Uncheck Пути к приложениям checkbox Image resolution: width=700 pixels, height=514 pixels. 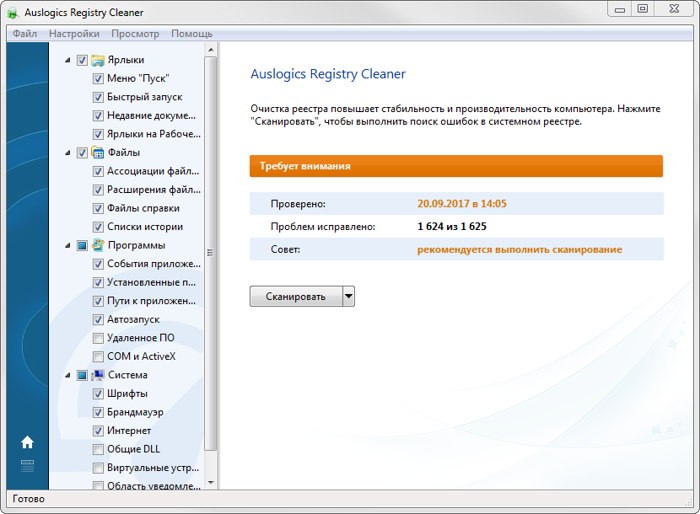pos(98,301)
